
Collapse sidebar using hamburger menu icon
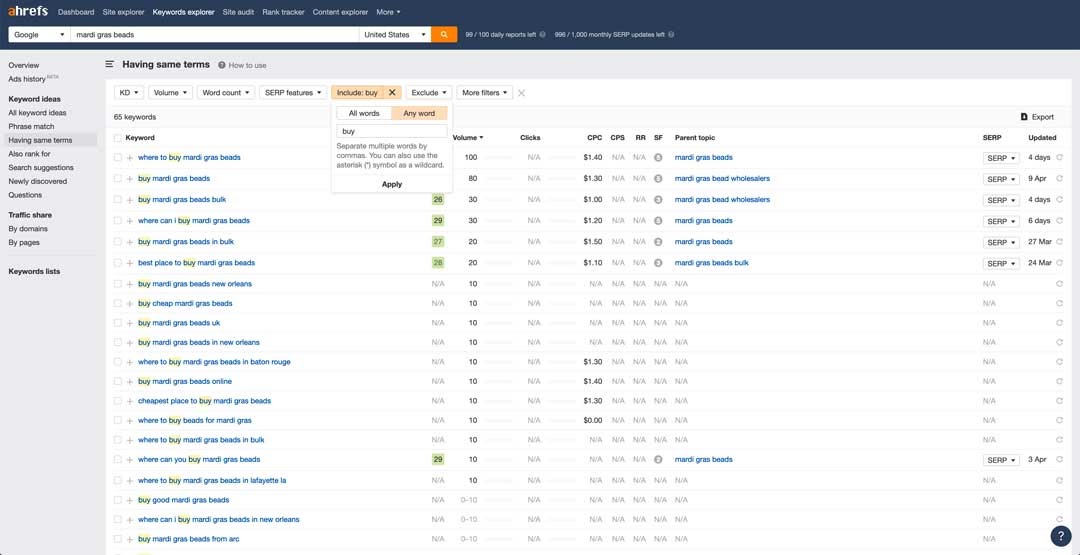(x=110, y=64)
